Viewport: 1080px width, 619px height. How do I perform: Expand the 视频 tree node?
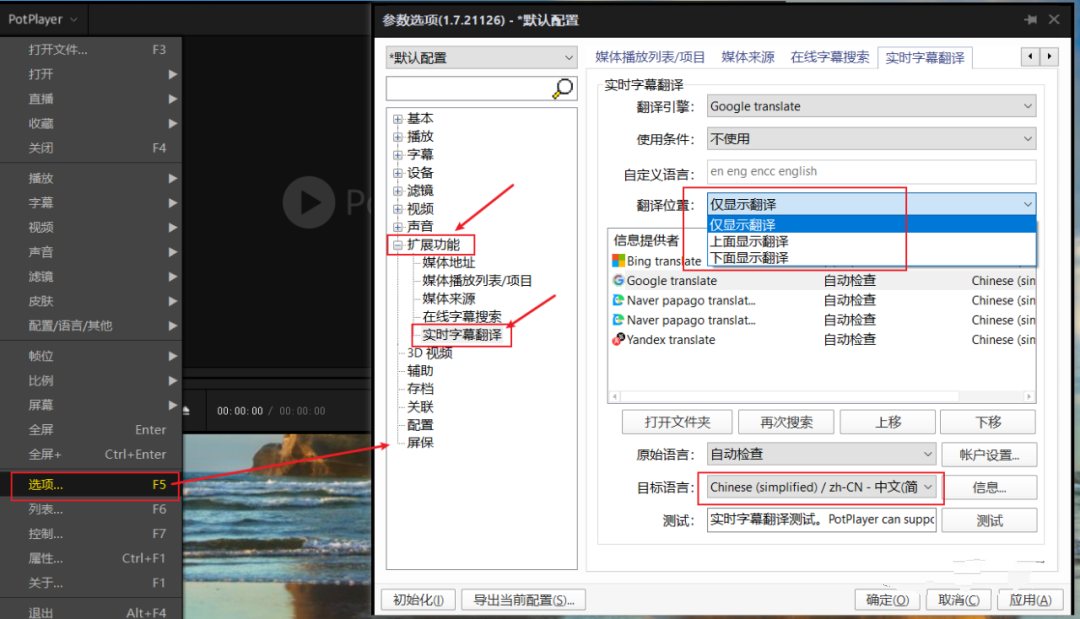[397, 209]
